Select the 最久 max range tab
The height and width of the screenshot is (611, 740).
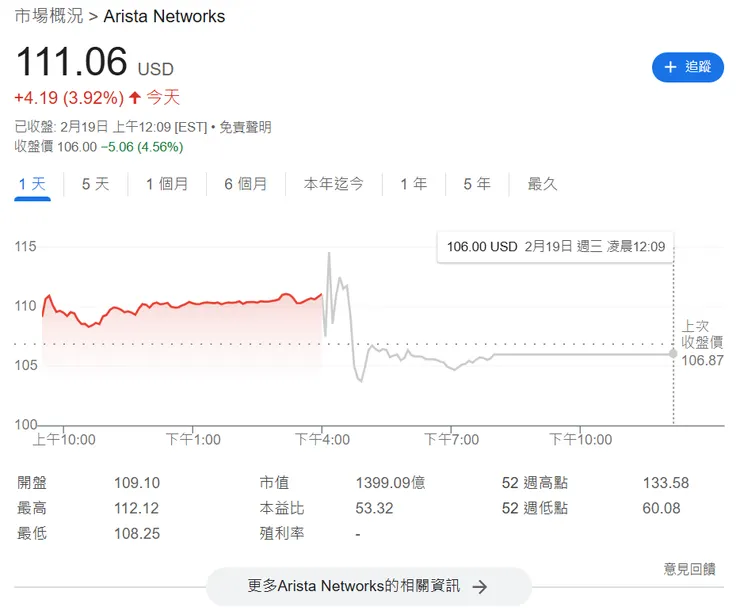click(542, 184)
